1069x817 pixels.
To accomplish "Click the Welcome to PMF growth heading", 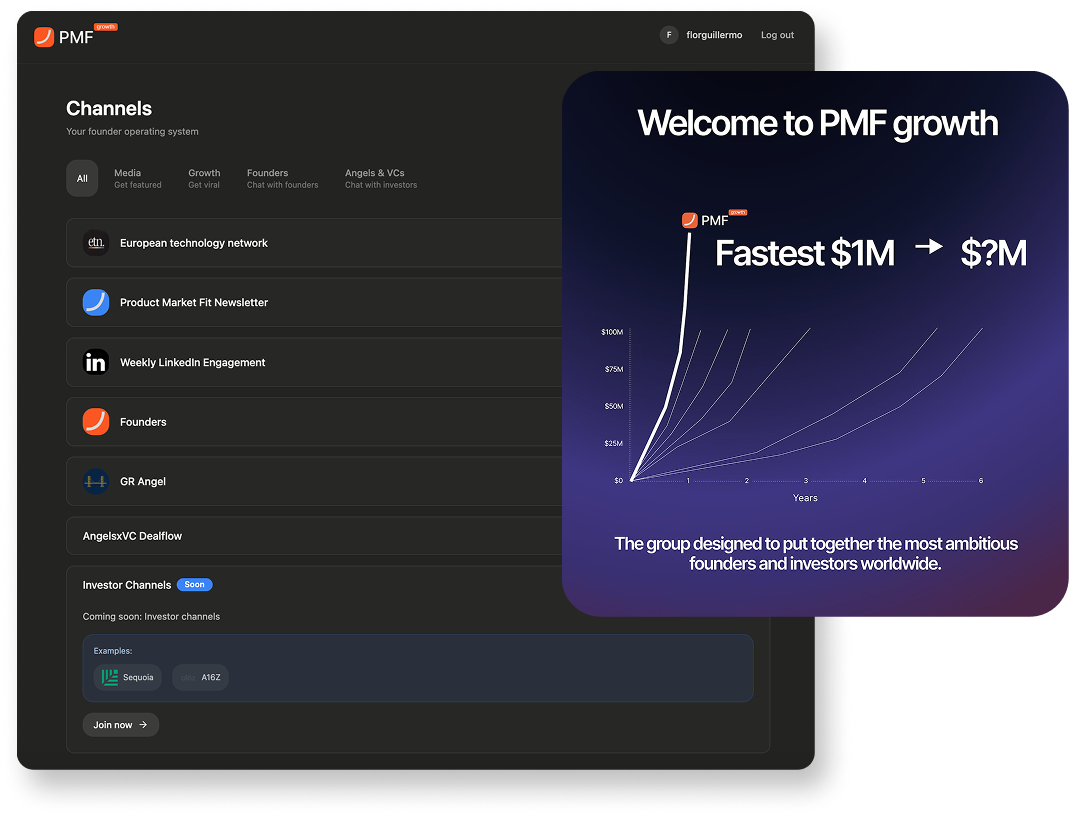I will 817,123.
